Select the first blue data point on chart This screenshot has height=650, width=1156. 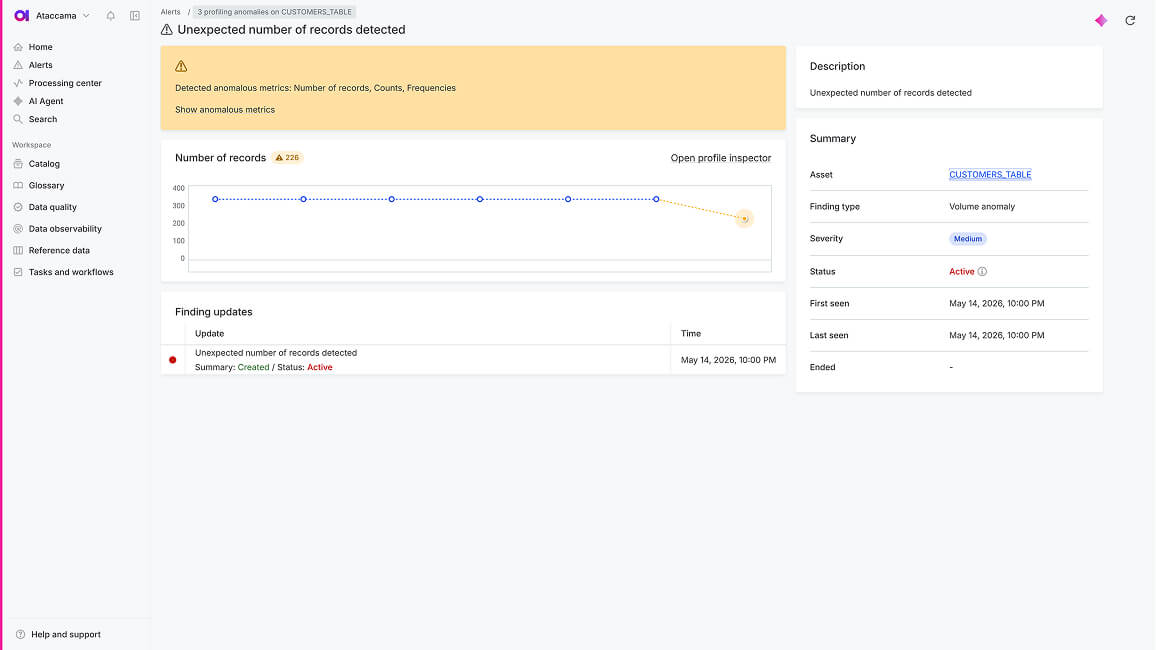[215, 199]
